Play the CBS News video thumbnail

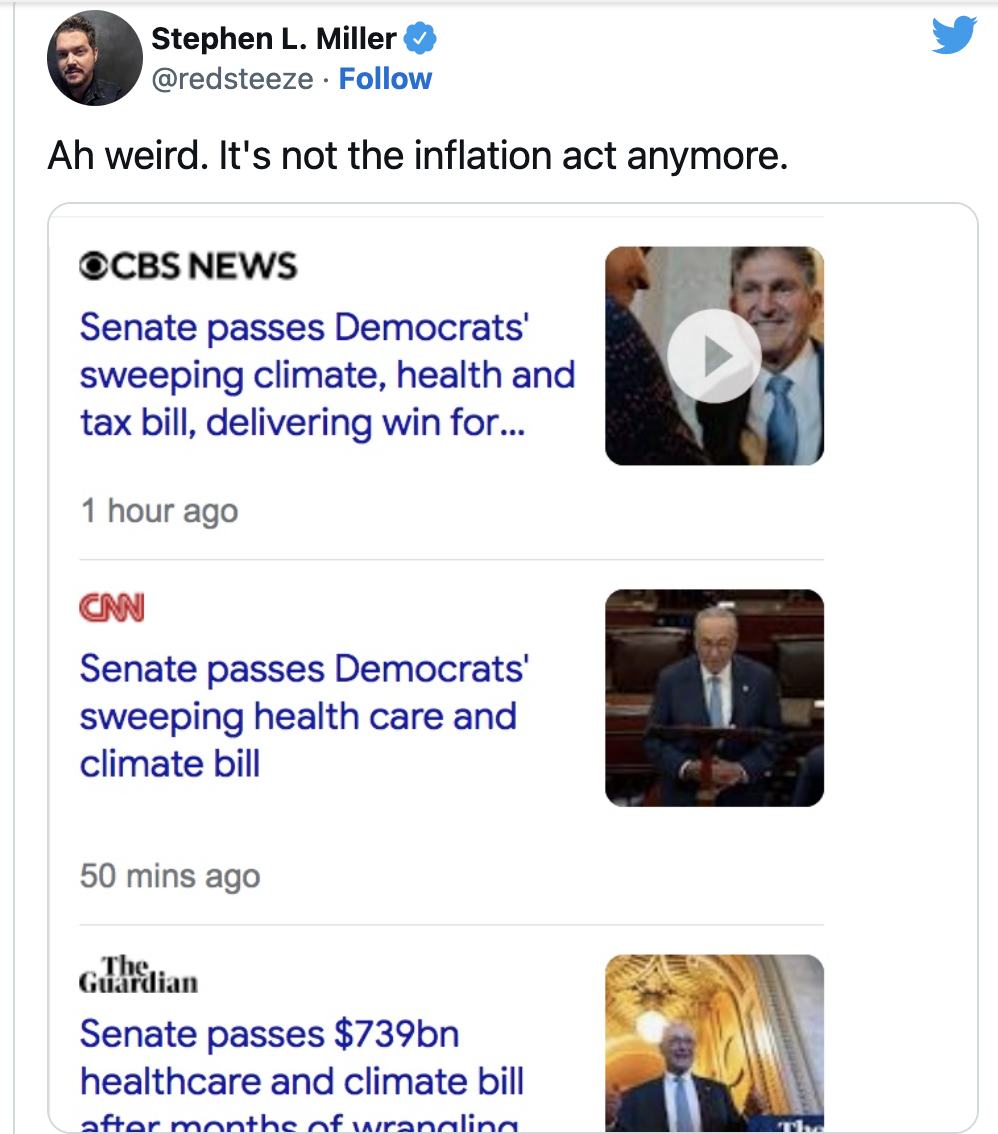(x=714, y=356)
